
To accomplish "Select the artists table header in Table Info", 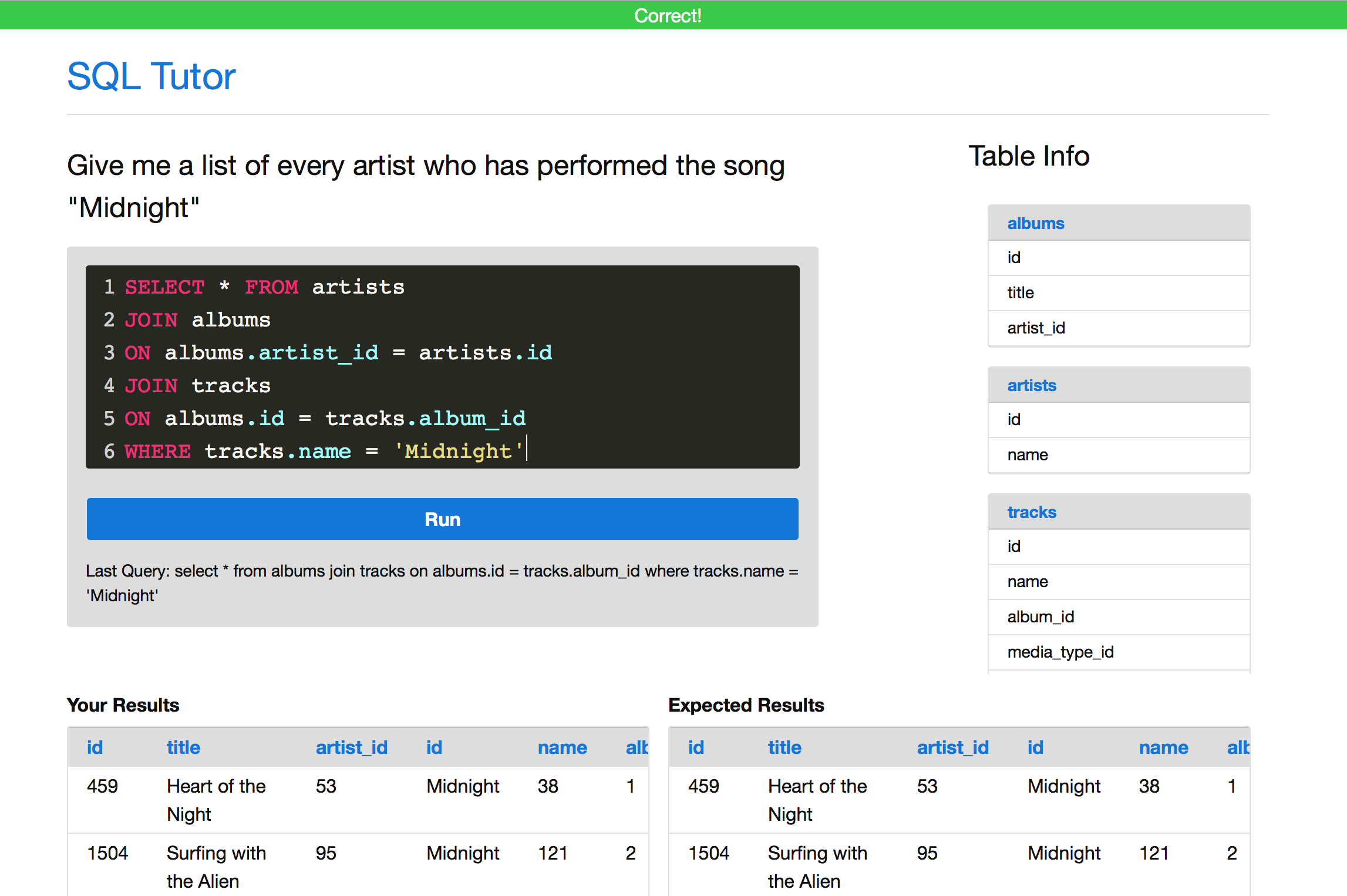I will coord(1119,385).
